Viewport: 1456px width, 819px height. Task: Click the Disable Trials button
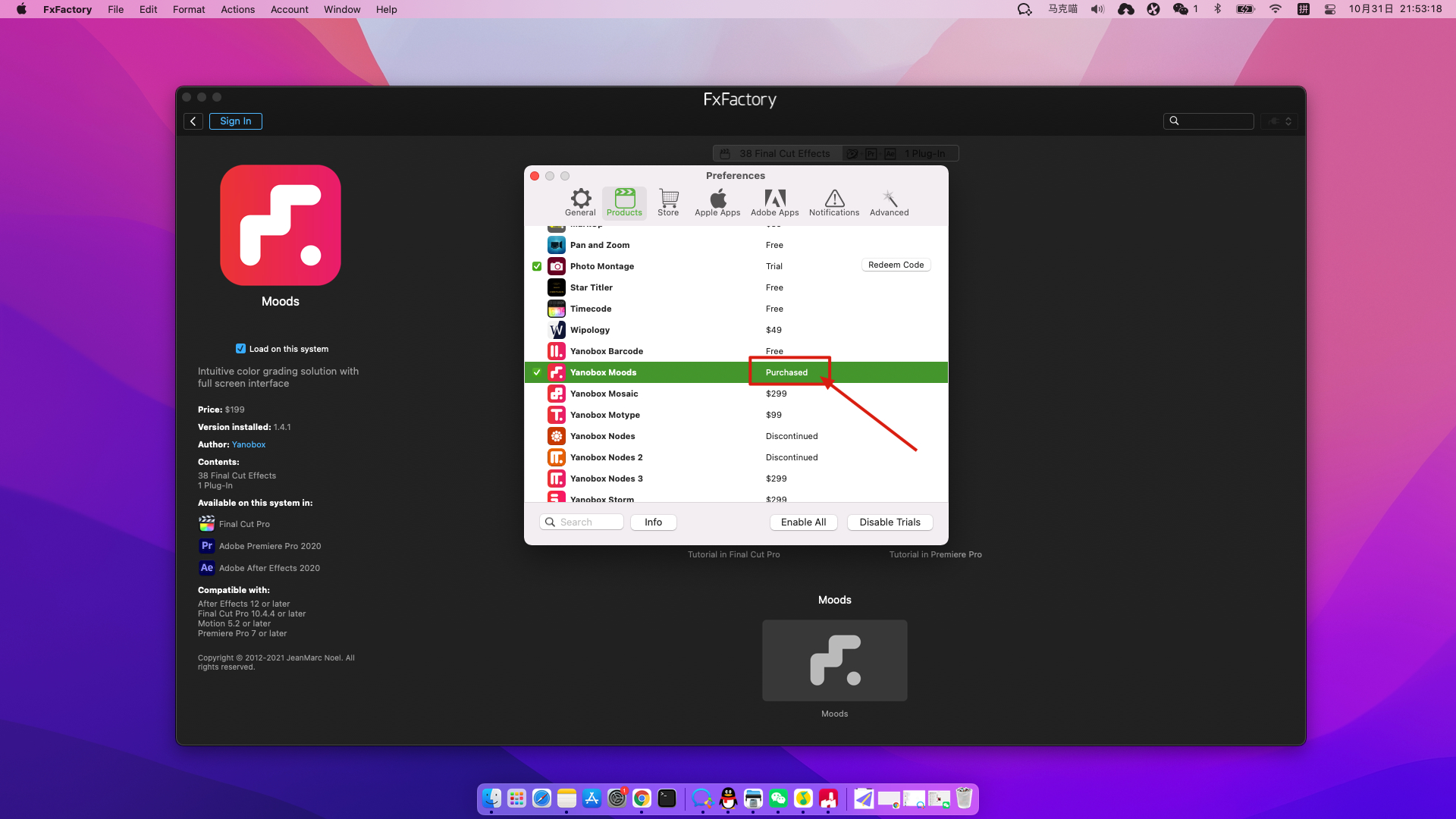point(890,522)
